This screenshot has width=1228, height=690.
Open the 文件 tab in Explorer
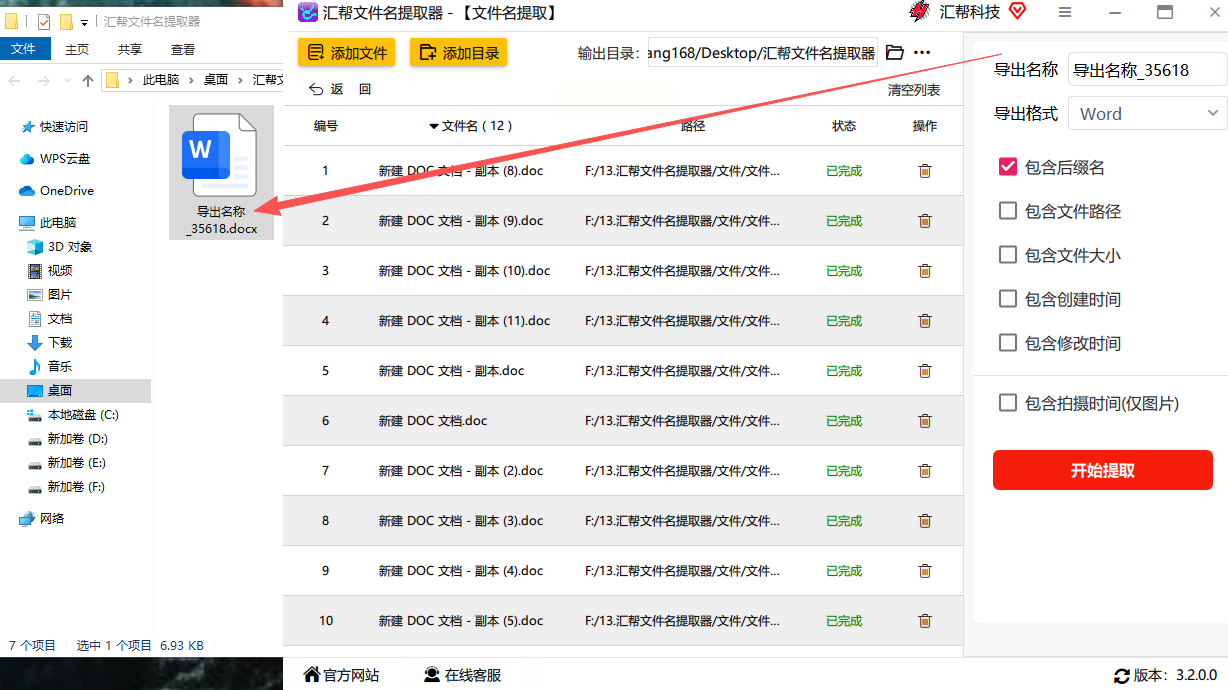point(25,49)
